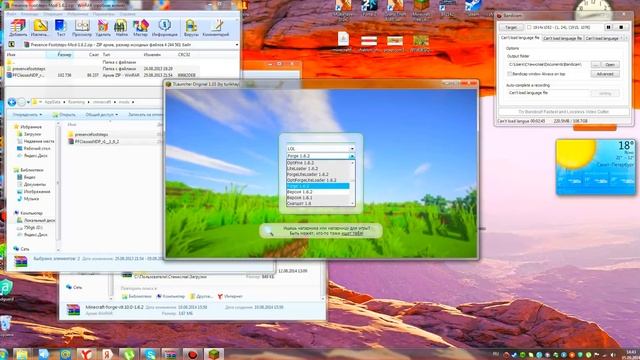Open Explorer's recent locations dropdown arrow
Viewport: 640px width, 360px height.
coord(28,102)
